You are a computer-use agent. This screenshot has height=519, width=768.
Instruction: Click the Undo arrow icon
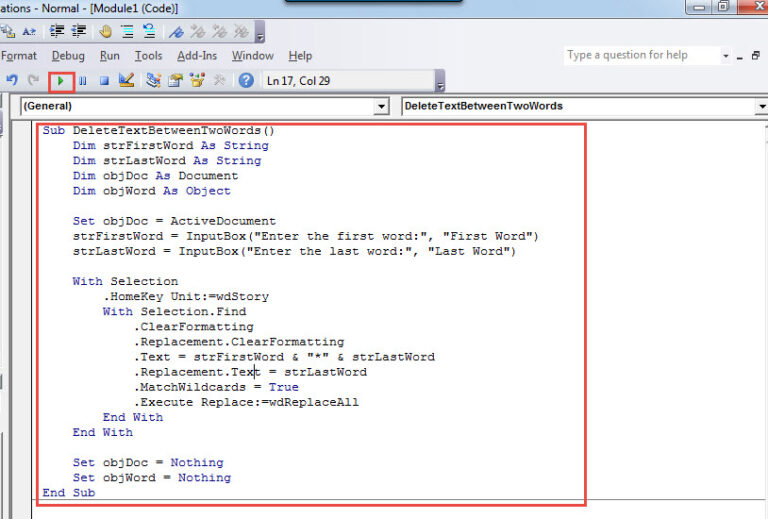pos(12,80)
